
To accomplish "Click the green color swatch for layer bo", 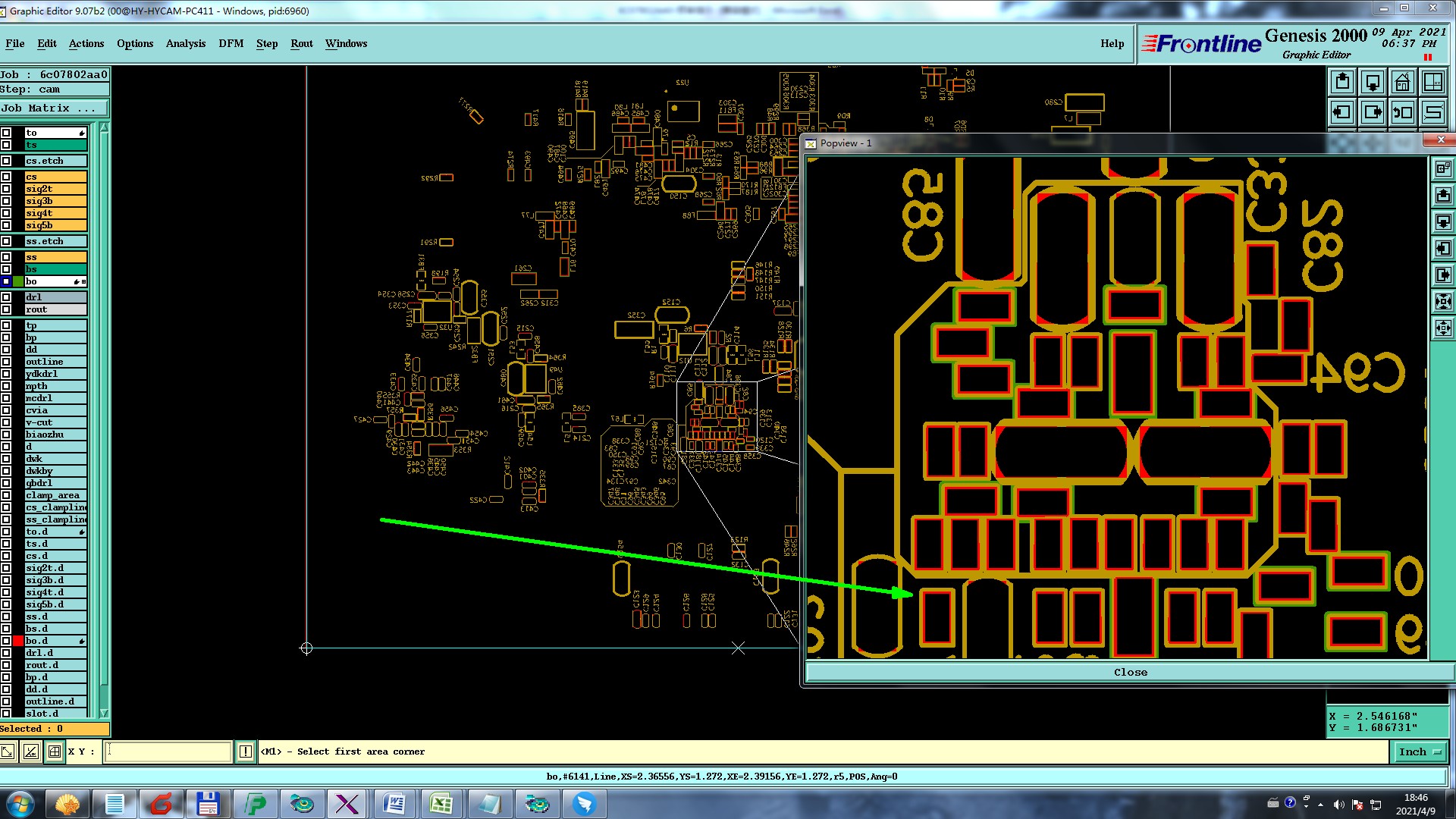I will click(18, 281).
